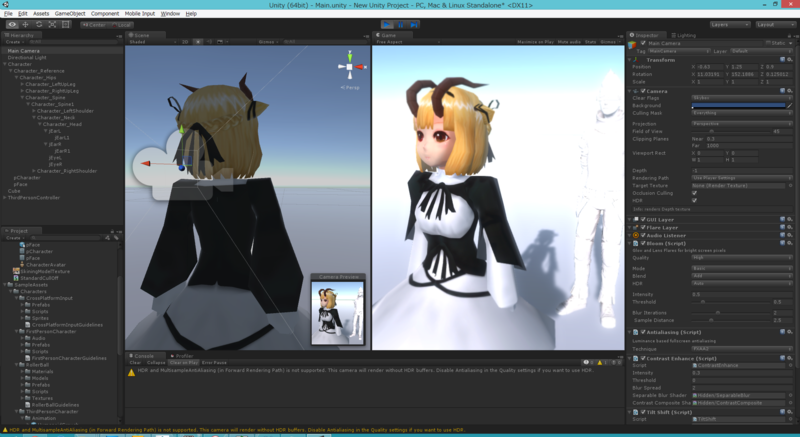The width and height of the screenshot is (800, 437).
Task: Select the Hand view tool
Action: click(x=12, y=24)
